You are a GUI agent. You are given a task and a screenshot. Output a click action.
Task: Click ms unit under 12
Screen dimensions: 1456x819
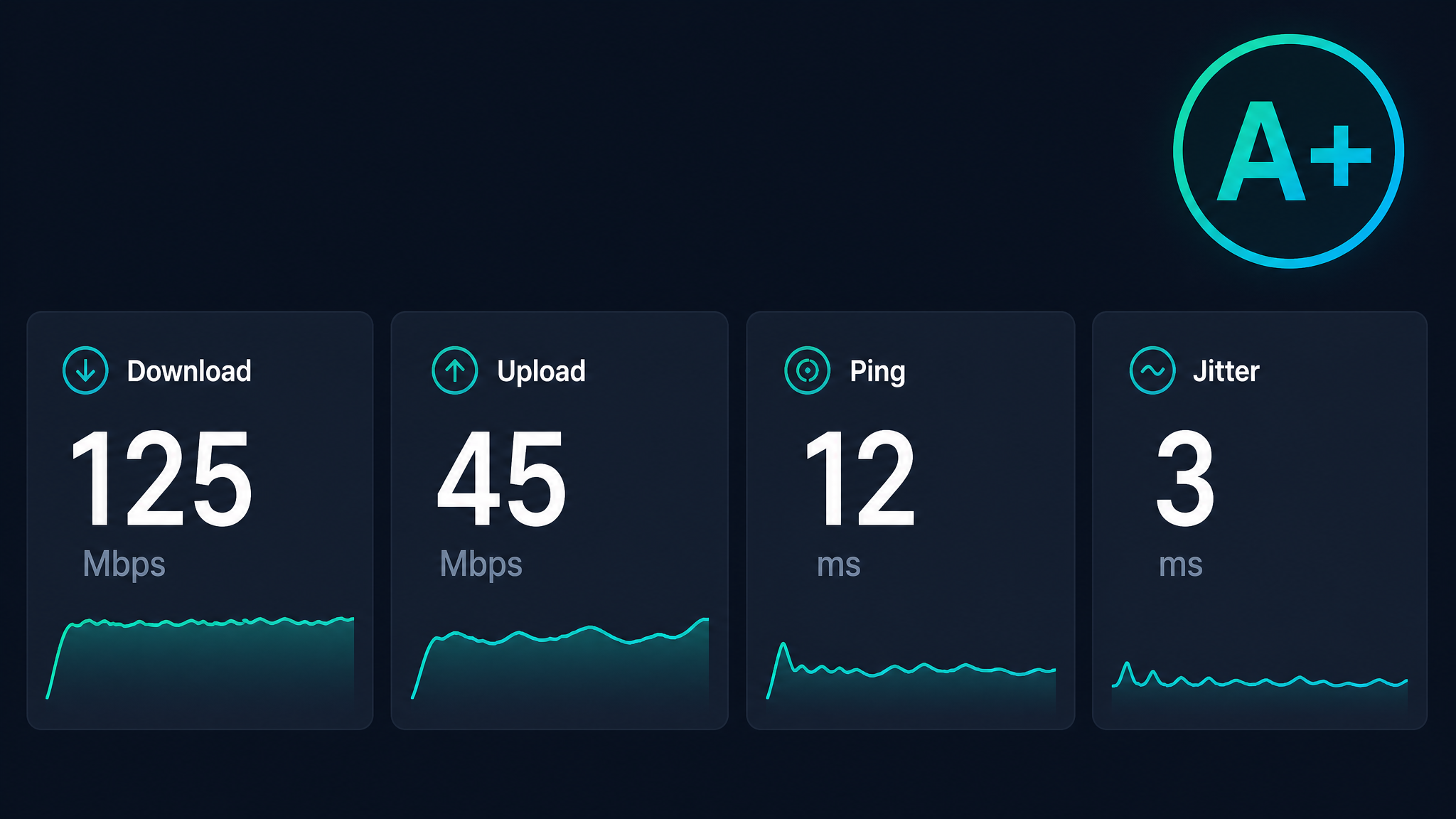(839, 566)
